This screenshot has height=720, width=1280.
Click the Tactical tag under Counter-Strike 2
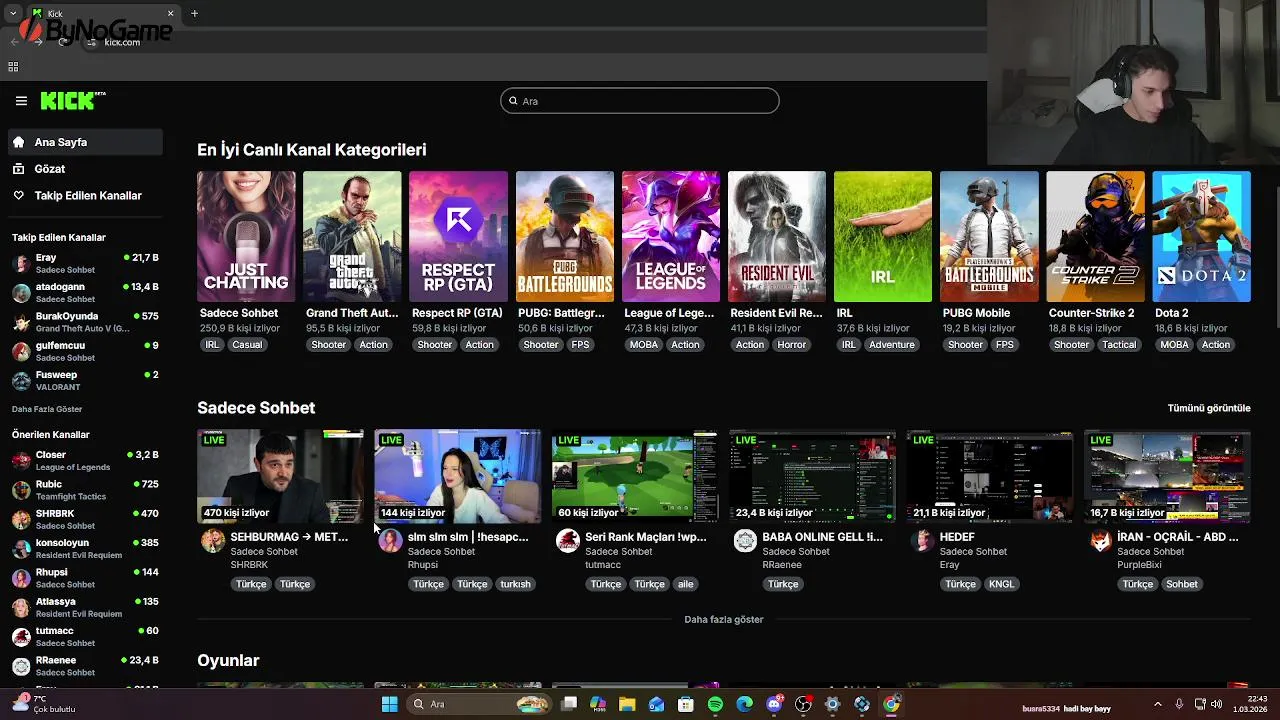tap(1119, 345)
